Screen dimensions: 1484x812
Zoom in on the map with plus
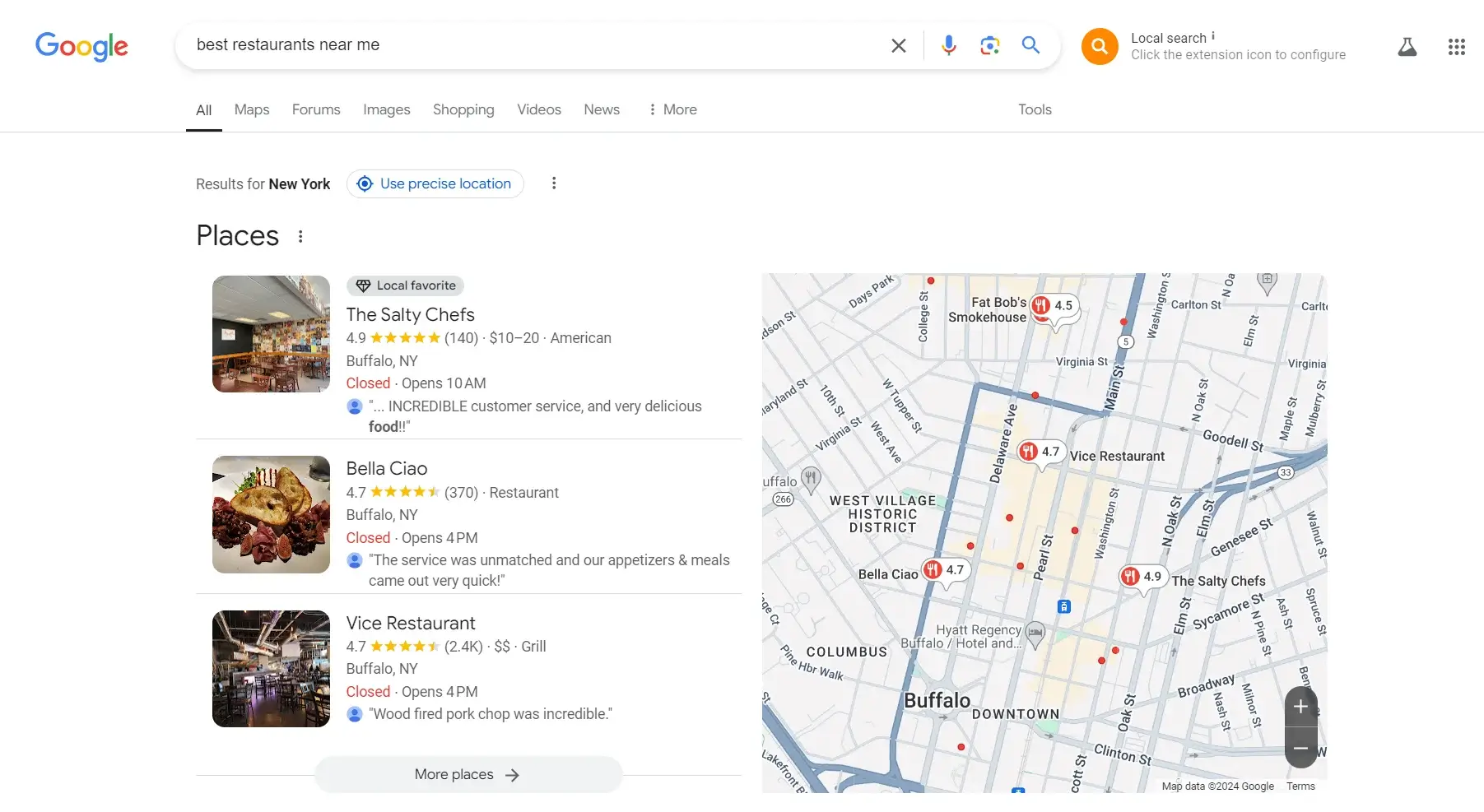click(1300, 707)
